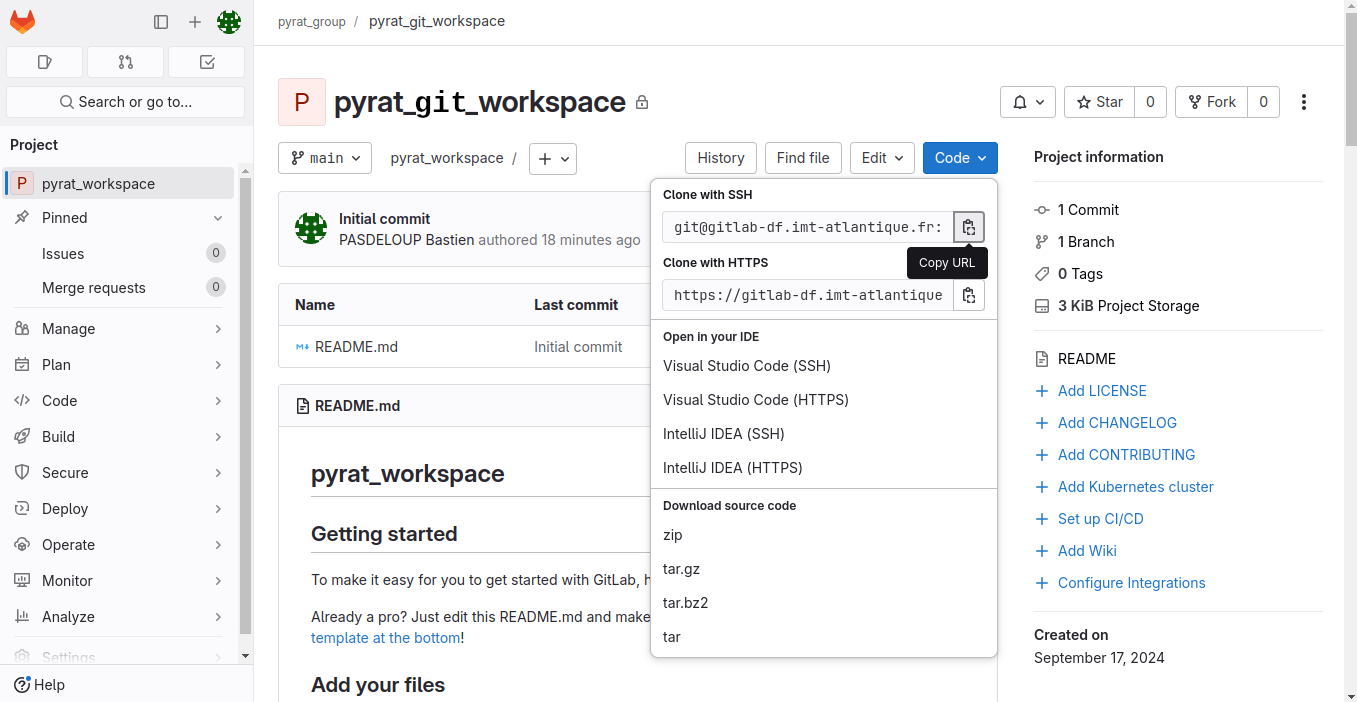The image size is (1357, 702).
Task: Toggle the sidebar collapse icon
Action: coord(161,22)
